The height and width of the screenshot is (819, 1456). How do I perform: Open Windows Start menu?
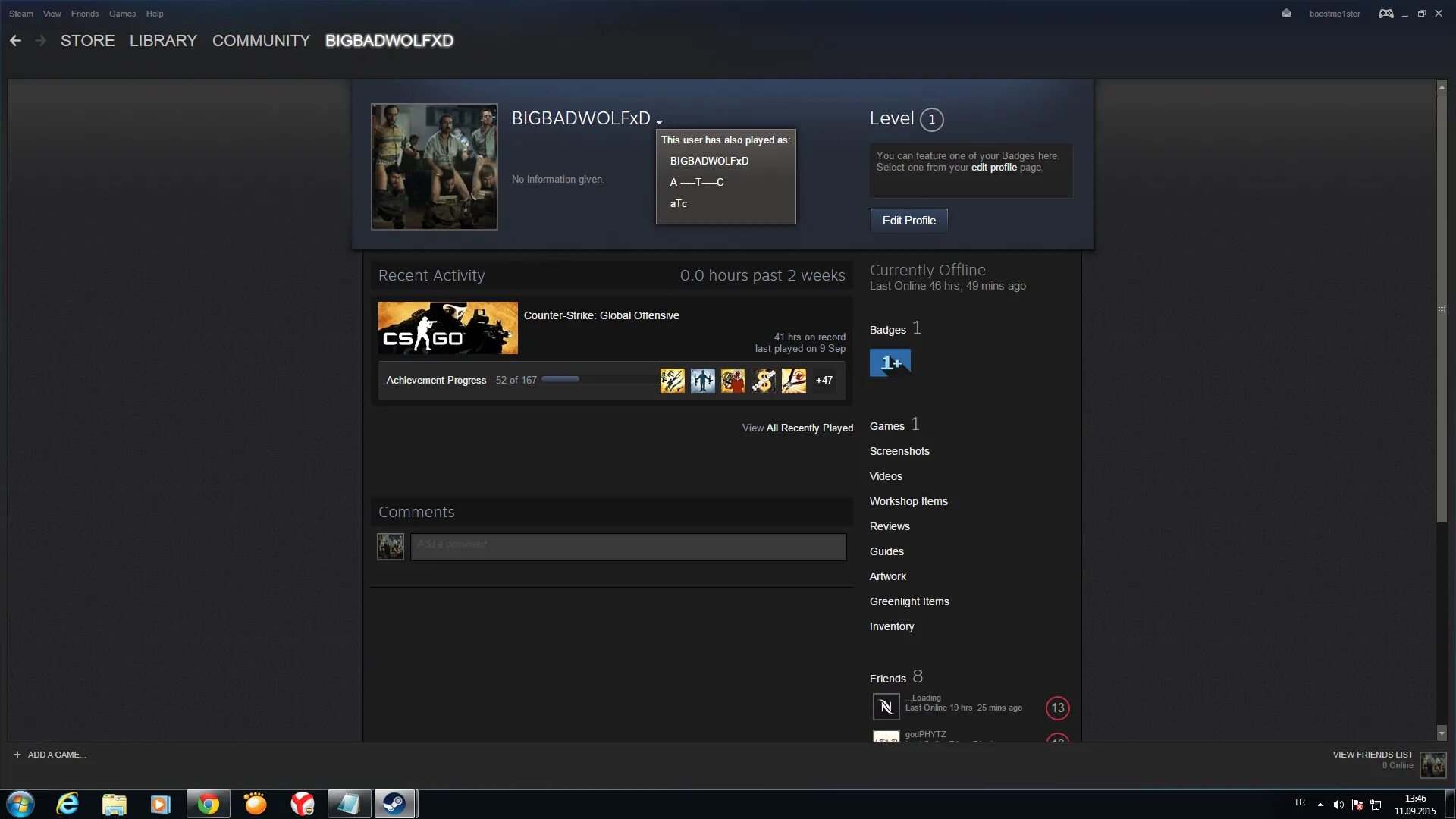click(x=20, y=804)
